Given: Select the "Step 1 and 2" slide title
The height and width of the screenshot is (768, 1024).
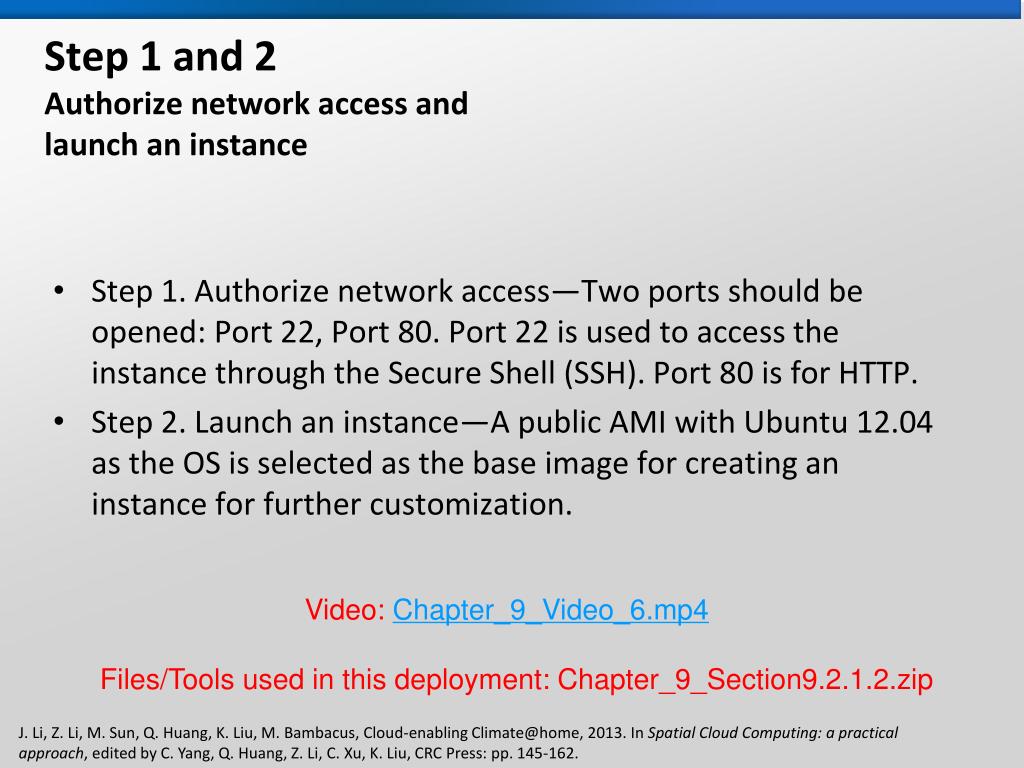Looking at the screenshot, I should 160,57.
